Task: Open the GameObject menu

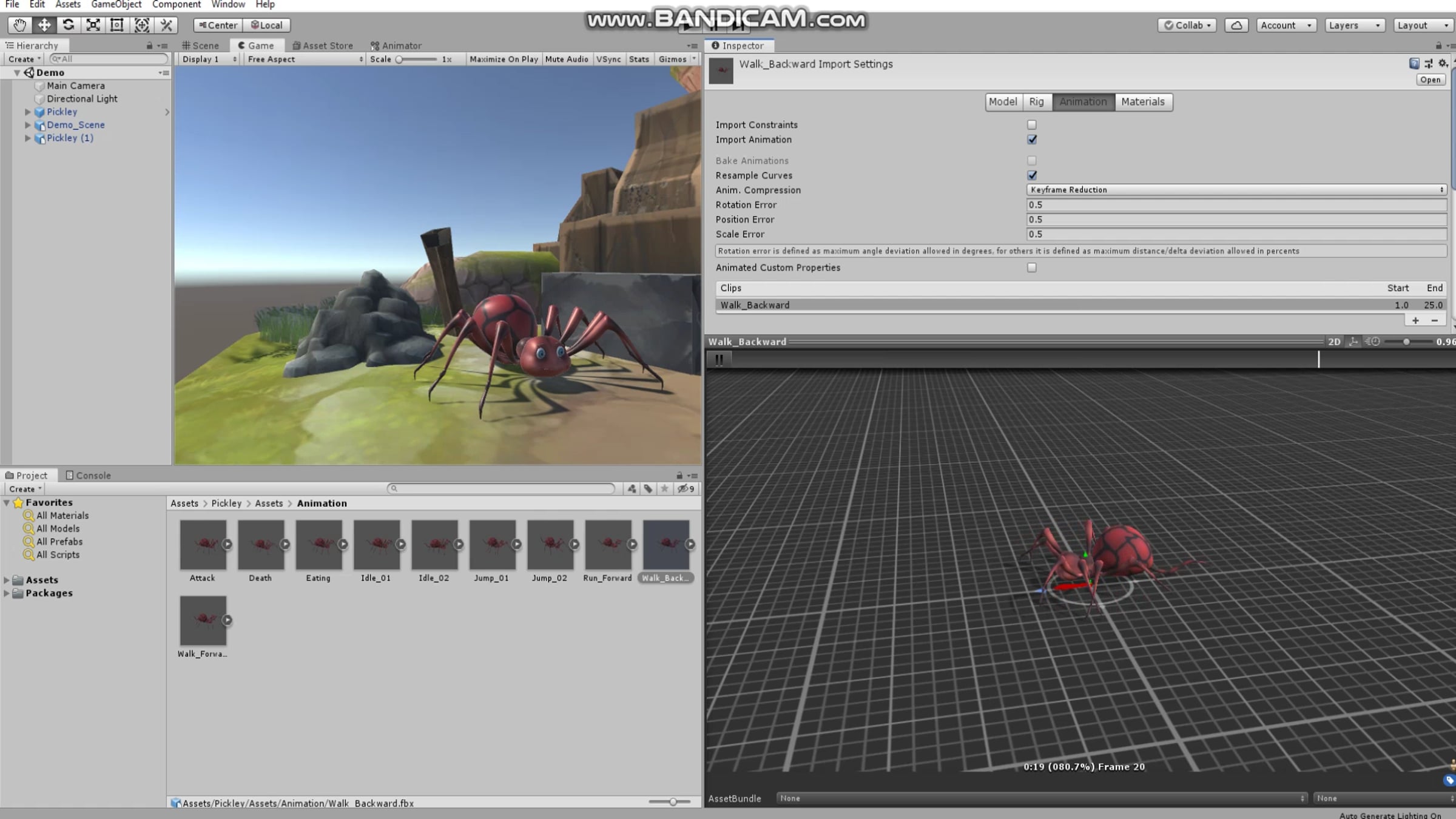Action: coord(116,5)
